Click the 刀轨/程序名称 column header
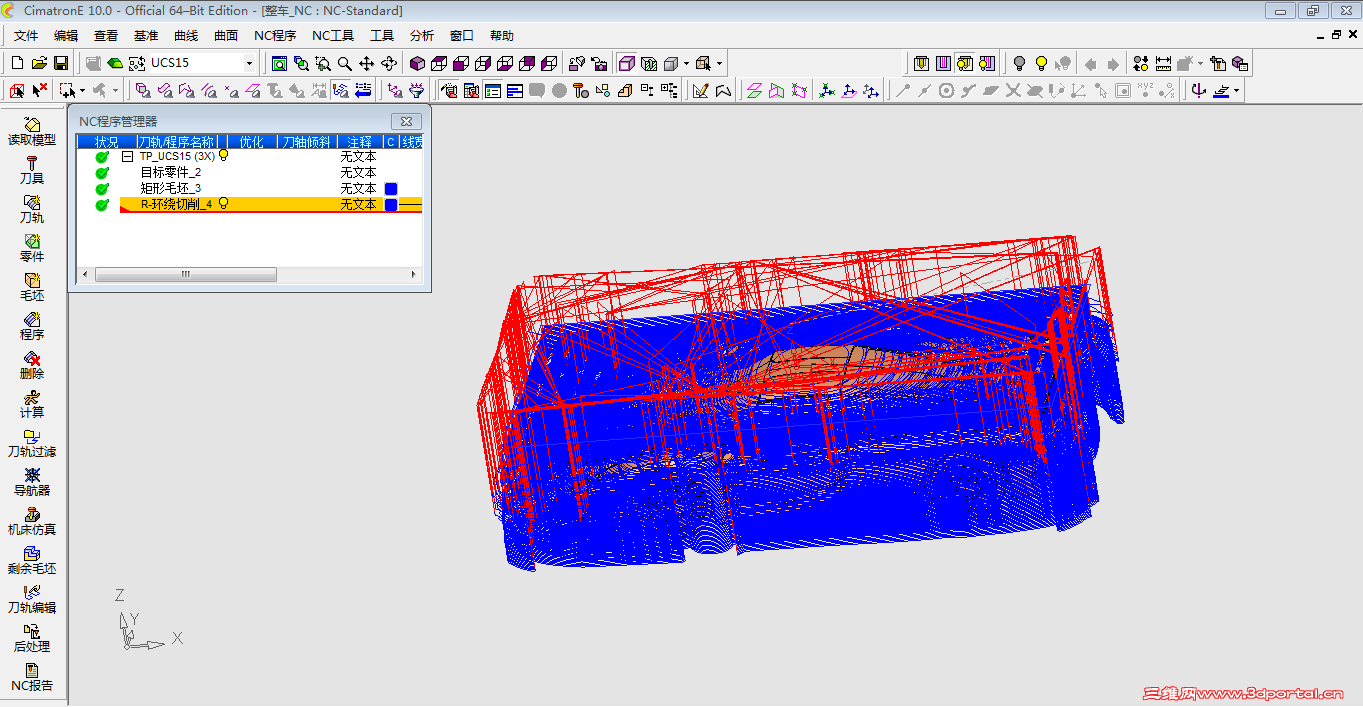The height and width of the screenshot is (707, 1363). pyautogui.click(x=176, y=142)
